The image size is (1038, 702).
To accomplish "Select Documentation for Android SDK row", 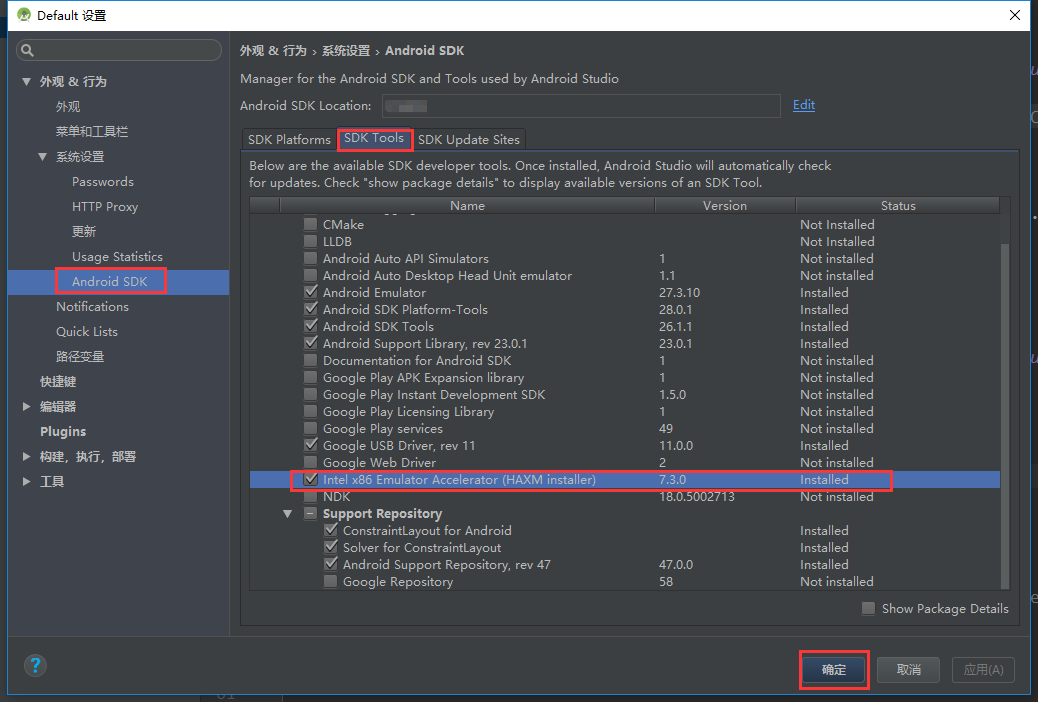I will click(x=624, y=360).
